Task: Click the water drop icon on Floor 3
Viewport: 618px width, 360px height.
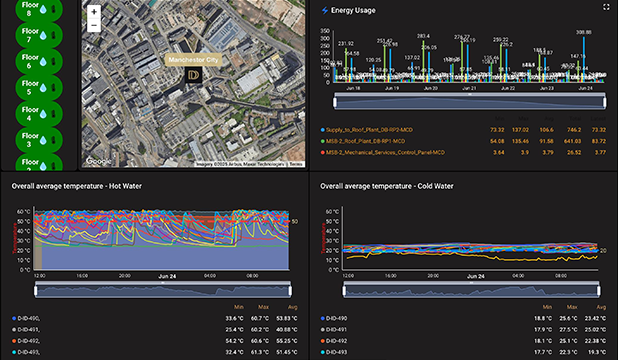Action: tap(43, 140)
